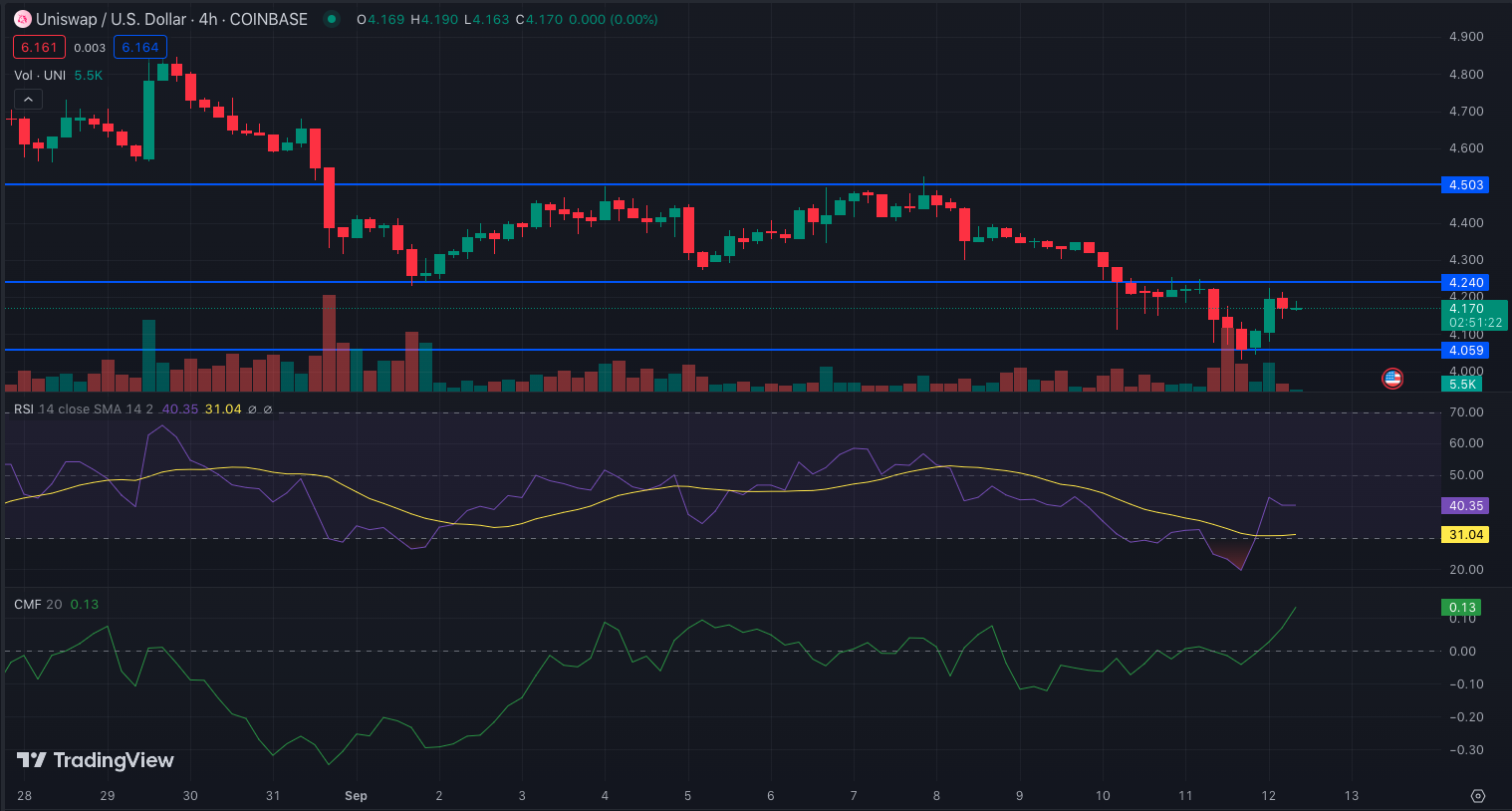Click the 02:51:22 bar countdown timer
The width and height of the screenshot is (1512, 811).
1475,323
